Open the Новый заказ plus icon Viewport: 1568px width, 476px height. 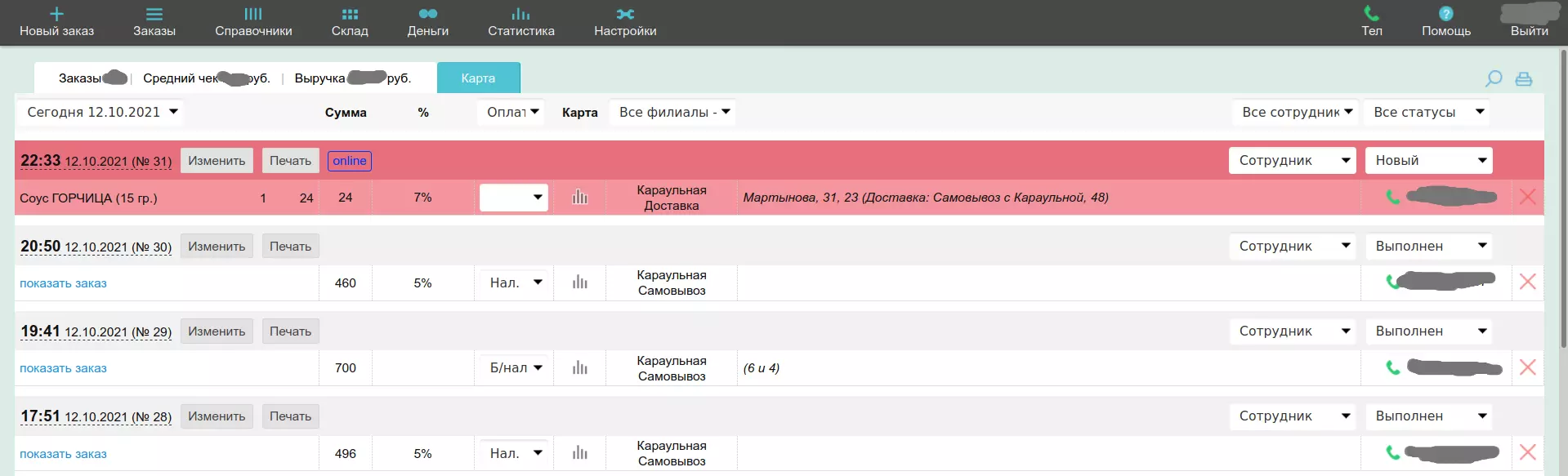coord(56,14)
